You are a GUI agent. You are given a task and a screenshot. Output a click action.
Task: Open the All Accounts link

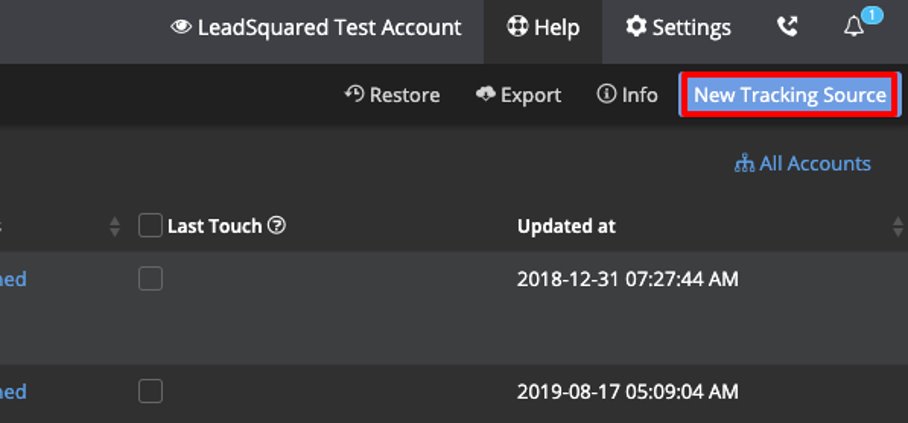pyautogui.click(x=815, y=163)
